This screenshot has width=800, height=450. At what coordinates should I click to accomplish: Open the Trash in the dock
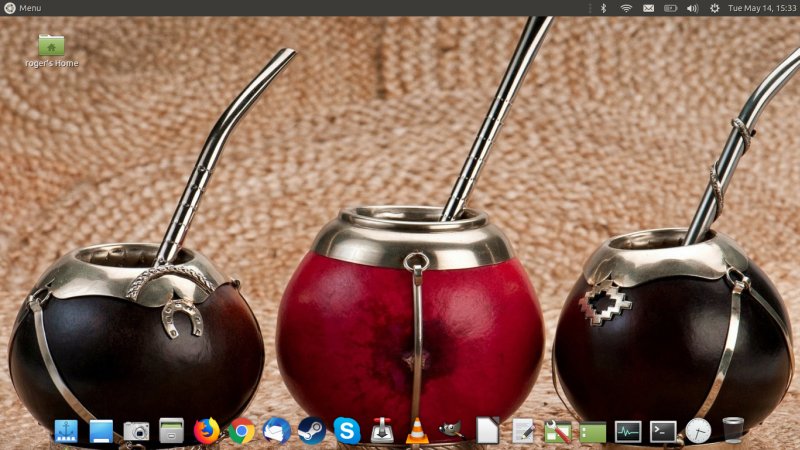733,431
